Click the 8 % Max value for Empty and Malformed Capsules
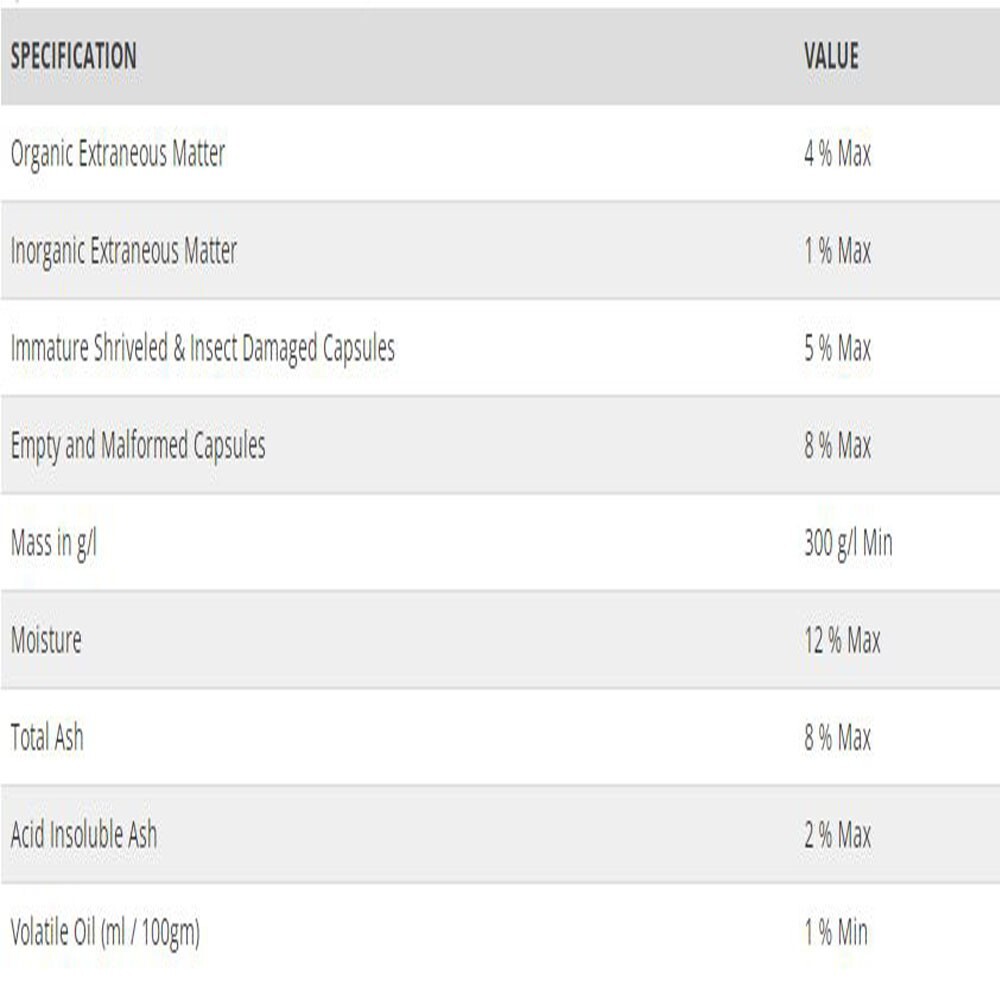 (x=837, y=445)
